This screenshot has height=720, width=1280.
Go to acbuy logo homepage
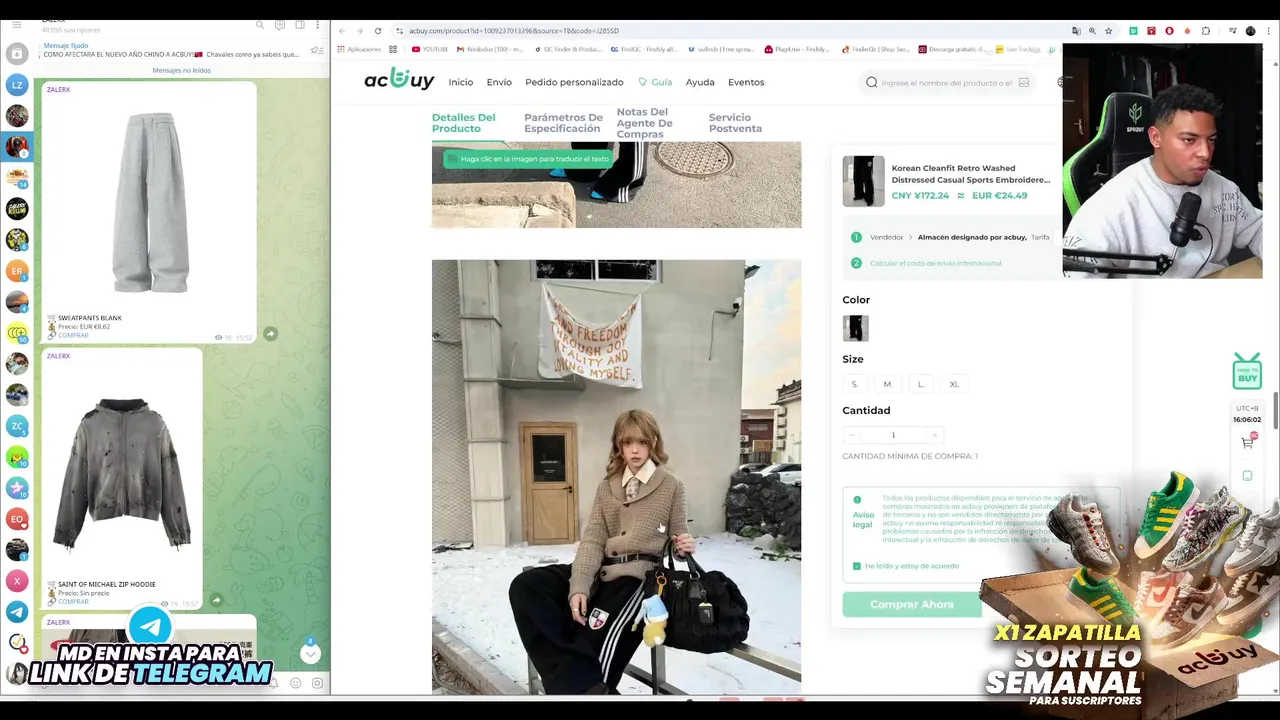[398, 80]
